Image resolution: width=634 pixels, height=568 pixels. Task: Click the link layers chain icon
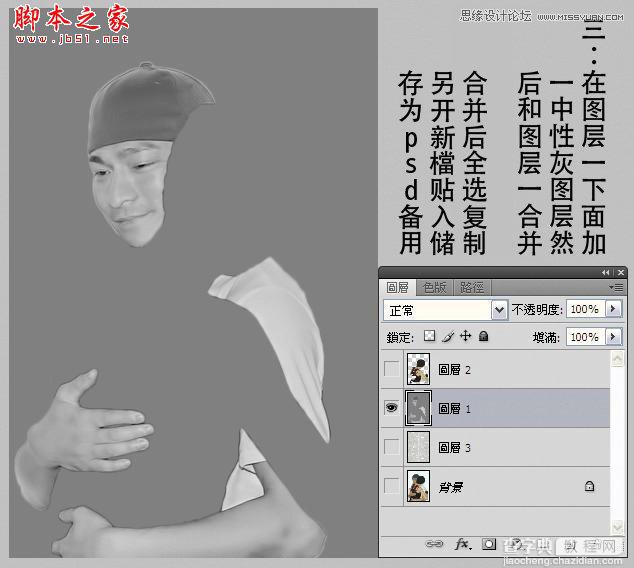434,544
